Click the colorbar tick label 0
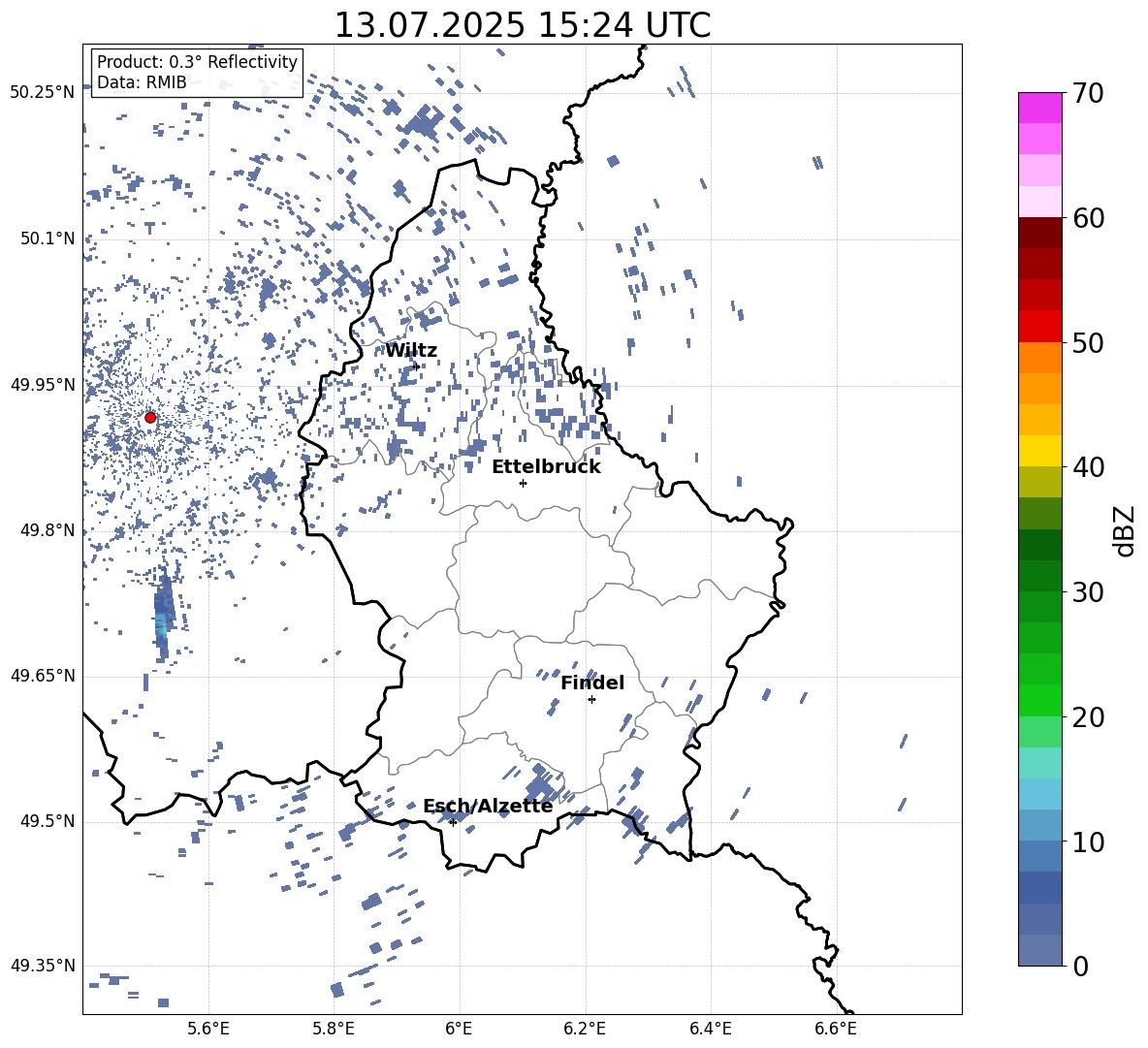 [1080, 966]
